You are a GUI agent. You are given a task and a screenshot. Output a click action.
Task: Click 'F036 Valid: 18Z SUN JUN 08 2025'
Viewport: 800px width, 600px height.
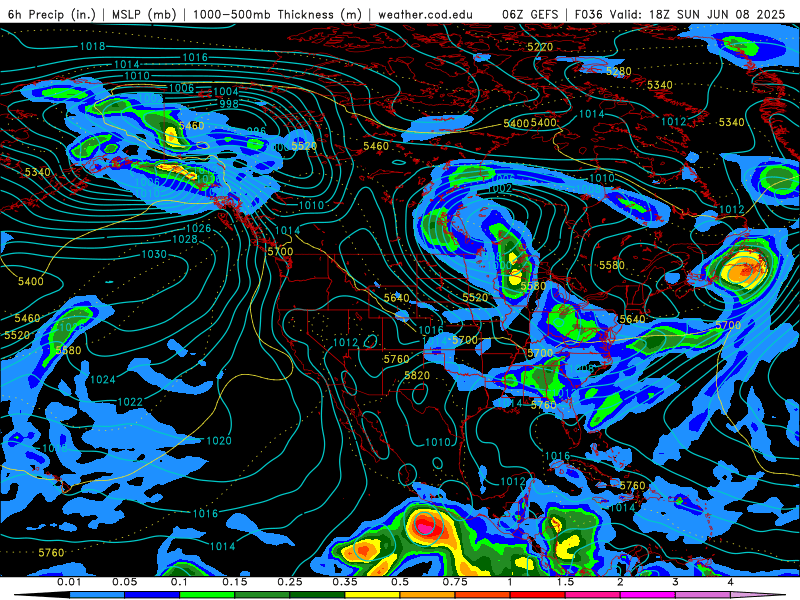pyautogui.click(x=680, y=14)
